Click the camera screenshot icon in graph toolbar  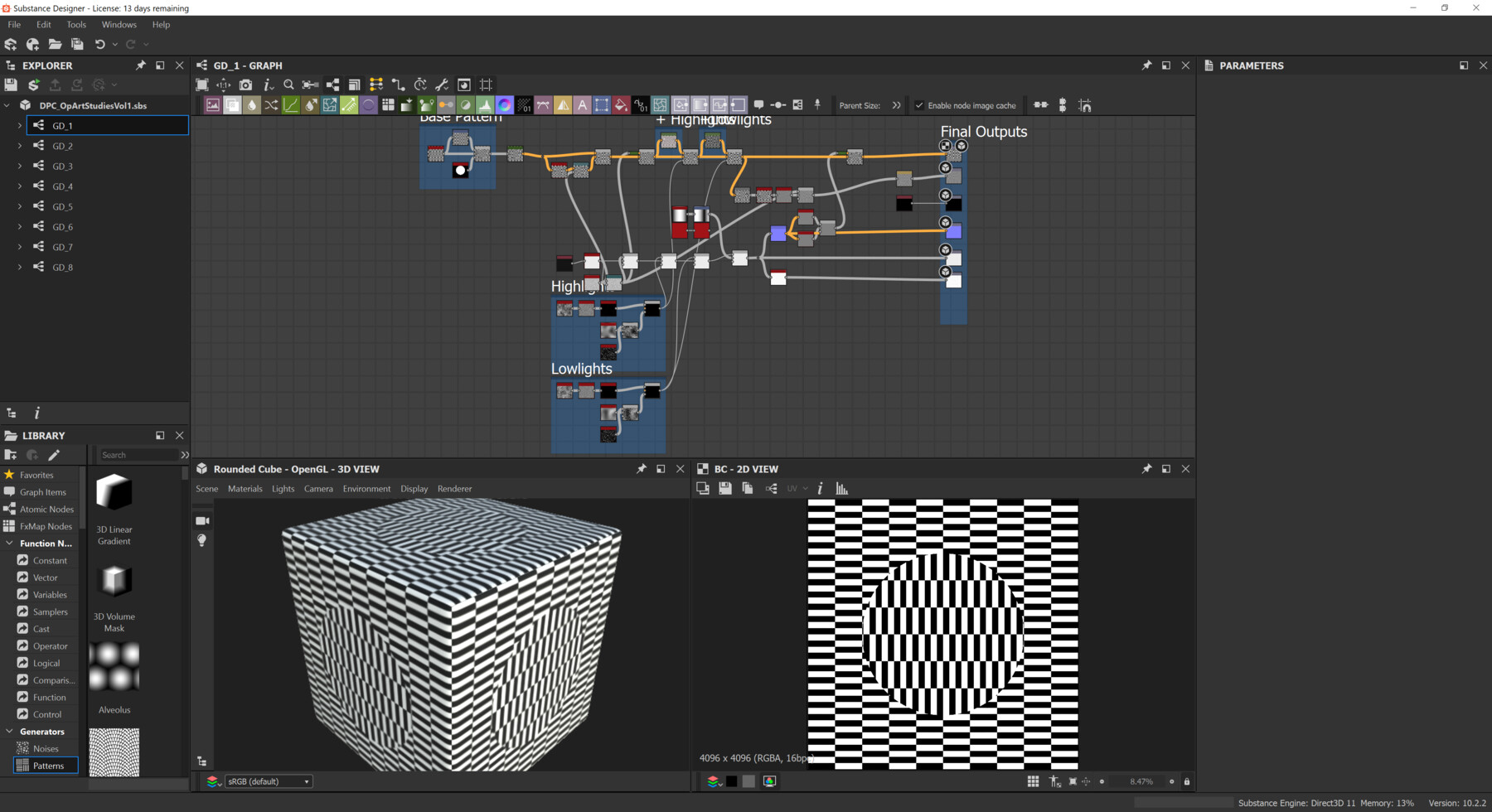click(245, 85)
